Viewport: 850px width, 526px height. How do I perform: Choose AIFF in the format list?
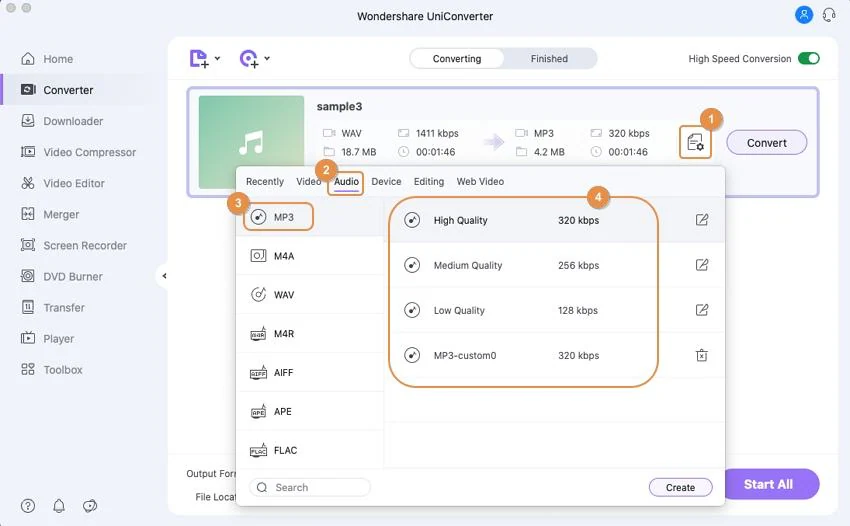310,373
